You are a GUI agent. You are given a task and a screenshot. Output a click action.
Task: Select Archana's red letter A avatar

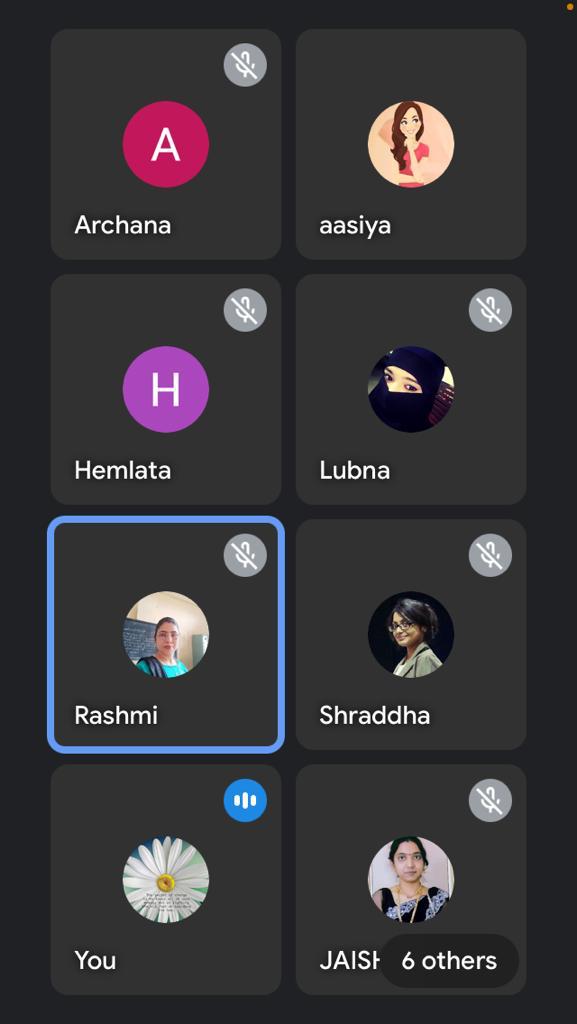166,144
